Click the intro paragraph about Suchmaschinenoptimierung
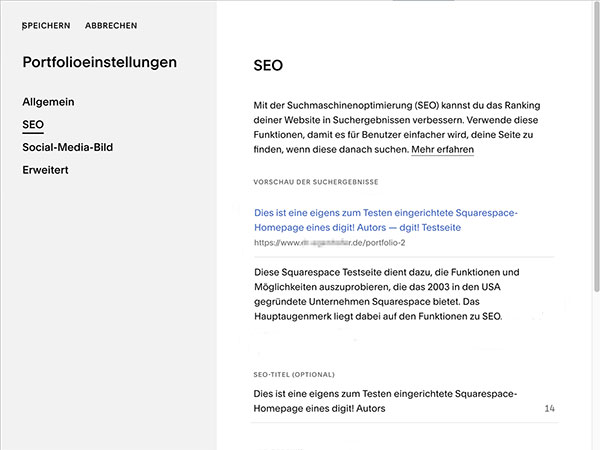 pos(397,127)
